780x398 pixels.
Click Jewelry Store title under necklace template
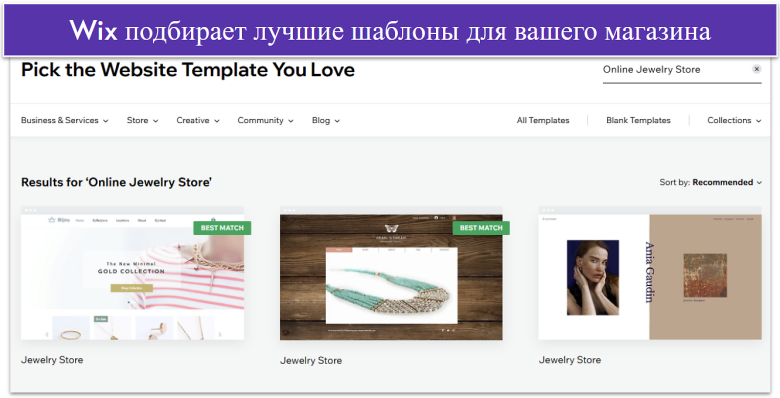point(311,360)
